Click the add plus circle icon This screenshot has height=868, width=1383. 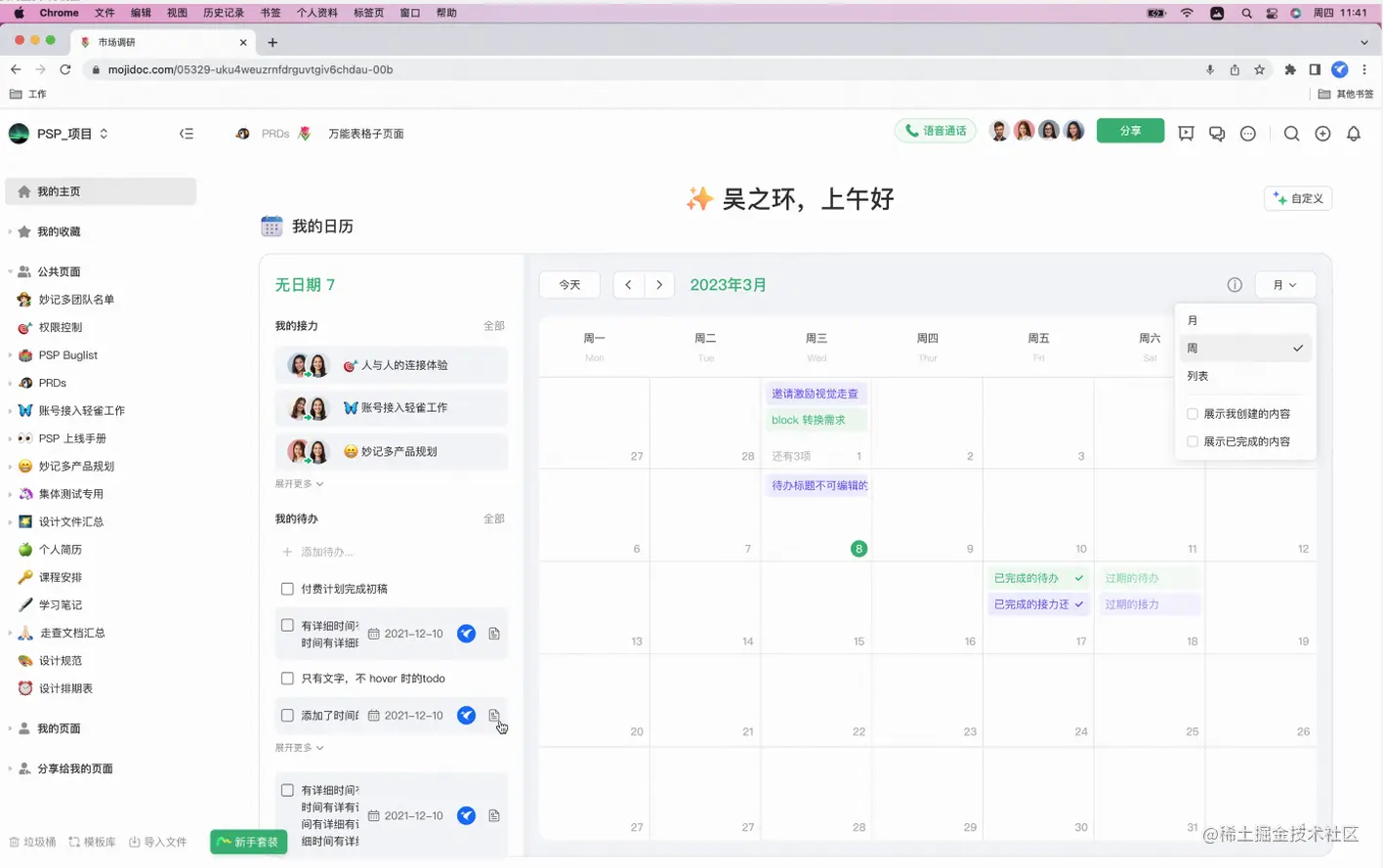click(1322, 134)
